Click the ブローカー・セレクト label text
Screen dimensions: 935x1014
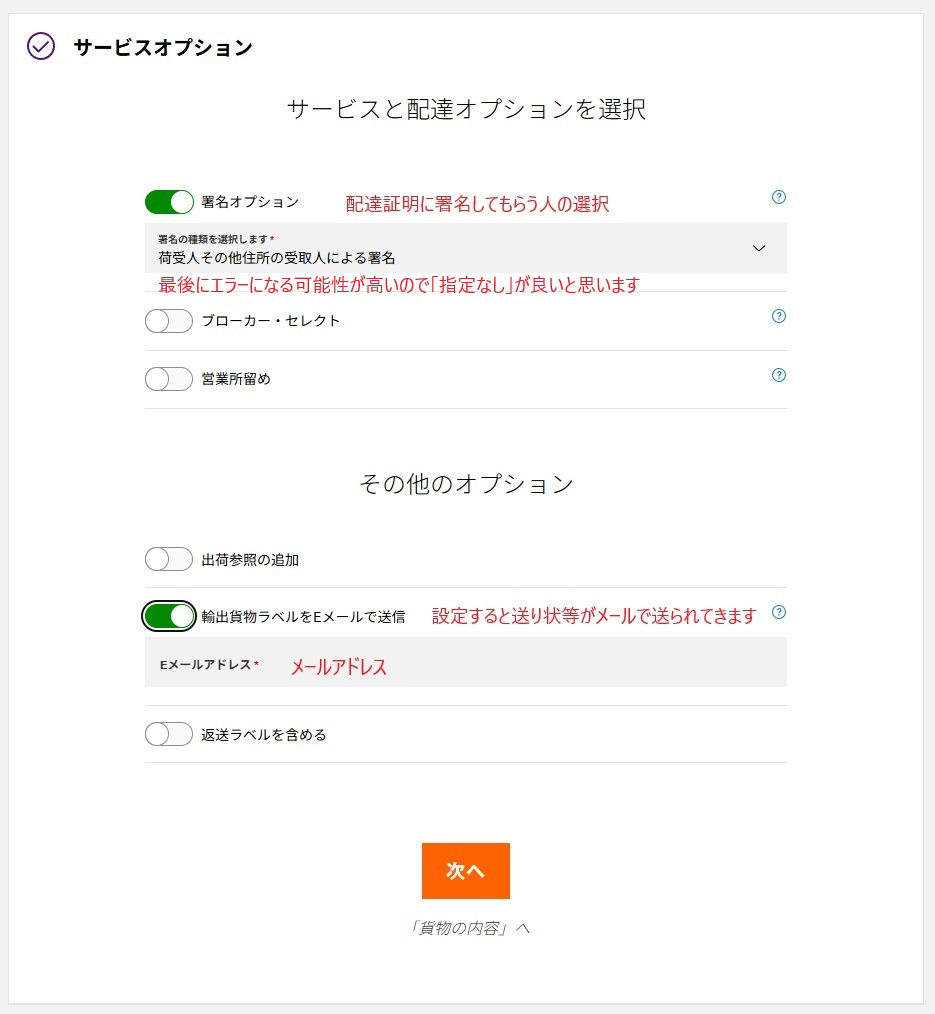coord(271,321)
